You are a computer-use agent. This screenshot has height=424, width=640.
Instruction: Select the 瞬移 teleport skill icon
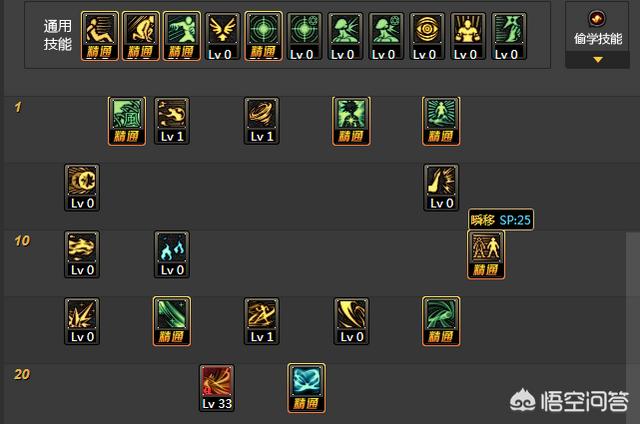(486, 255)
